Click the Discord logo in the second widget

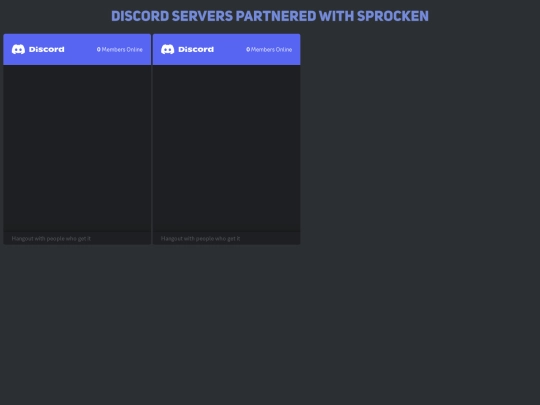tap(187, 49)
